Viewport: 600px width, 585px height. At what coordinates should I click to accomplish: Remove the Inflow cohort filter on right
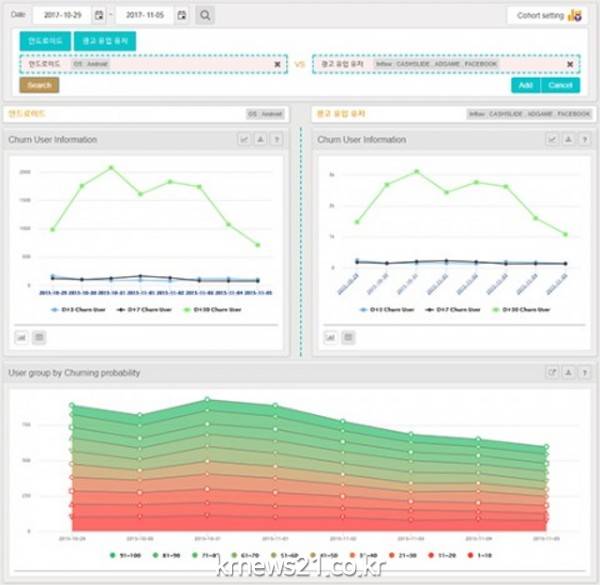570,64
